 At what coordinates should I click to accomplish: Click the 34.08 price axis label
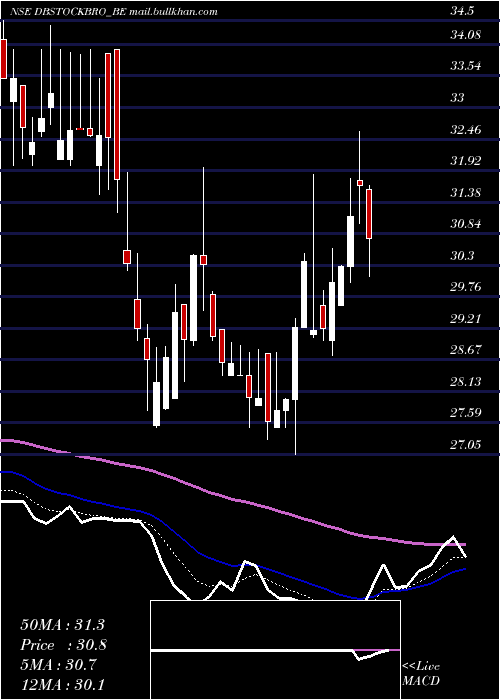tap(465, 34)
